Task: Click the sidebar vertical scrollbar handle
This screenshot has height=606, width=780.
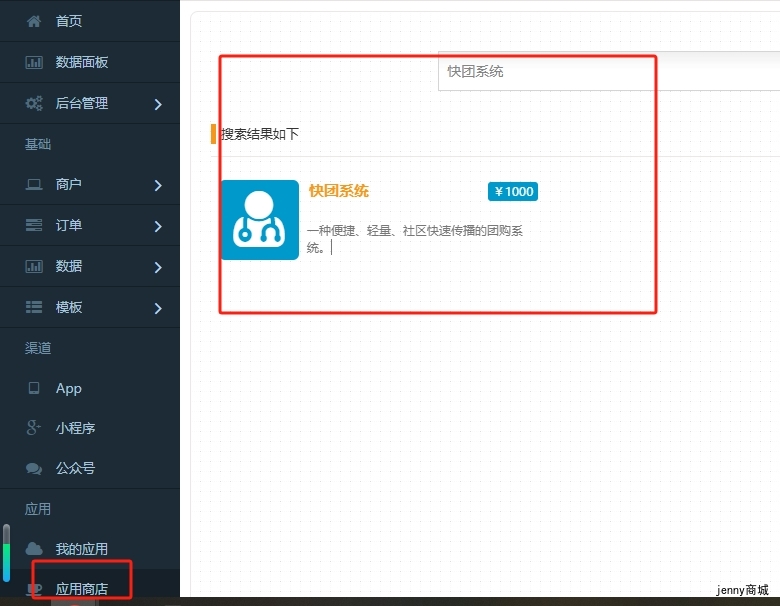Action: 6,553
